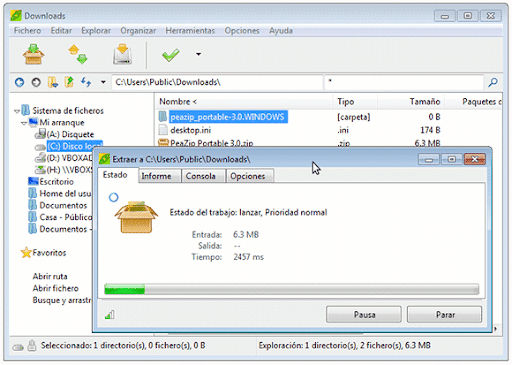Go back with the blue arrow icon
Screen dimensions: 512x365
click(x=19, y=82)
